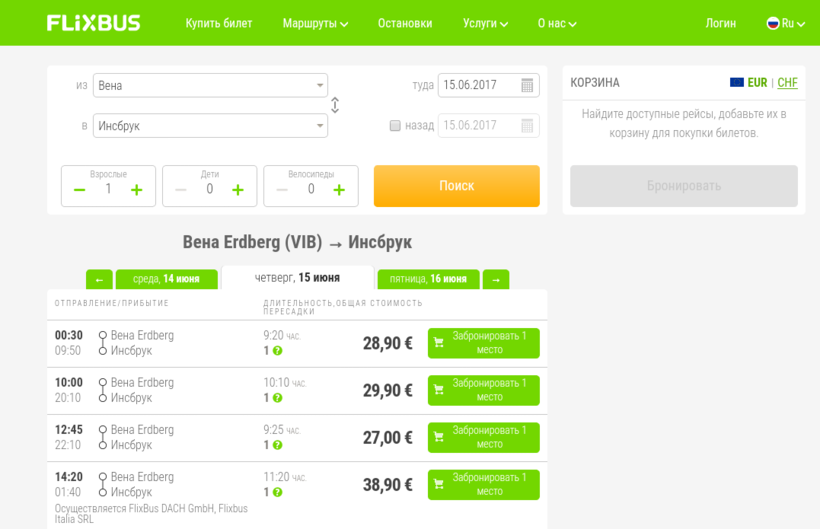Viewport: 820px width, 529px height.
Task: Open the Логин page
Action: click(720, 23)
